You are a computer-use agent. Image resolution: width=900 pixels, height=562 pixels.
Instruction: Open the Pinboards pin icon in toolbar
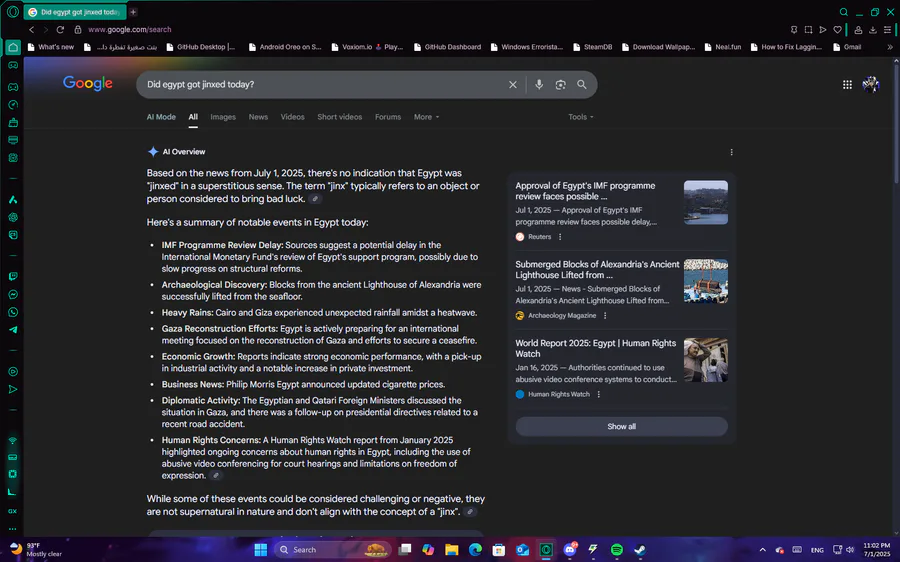[x=794, y=29]
